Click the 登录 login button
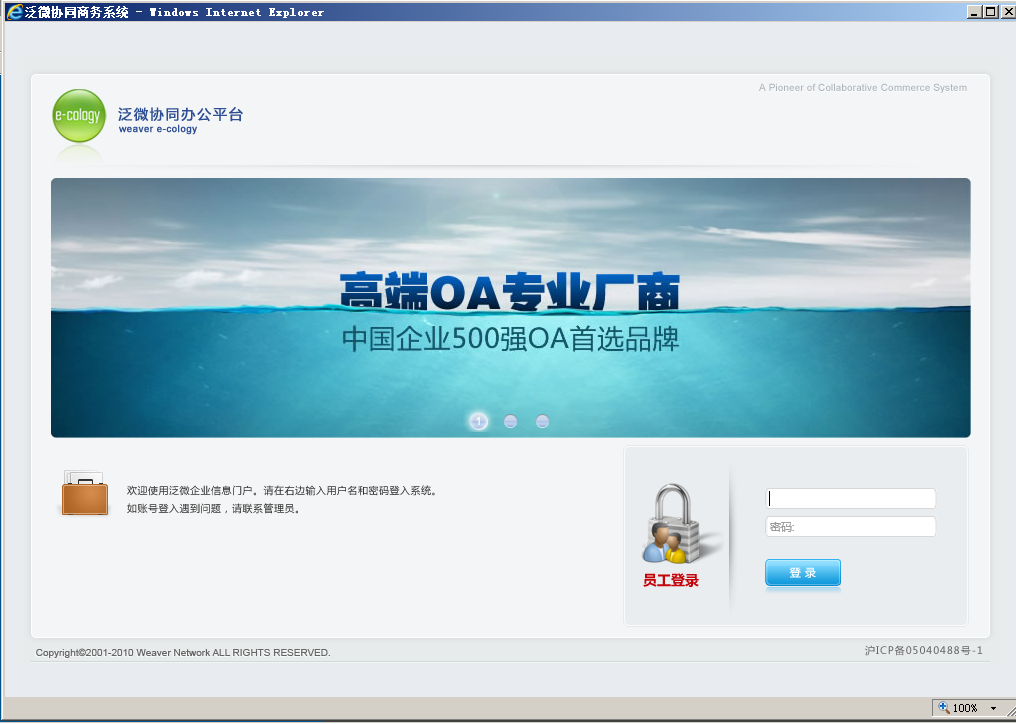 pos(803,572)
